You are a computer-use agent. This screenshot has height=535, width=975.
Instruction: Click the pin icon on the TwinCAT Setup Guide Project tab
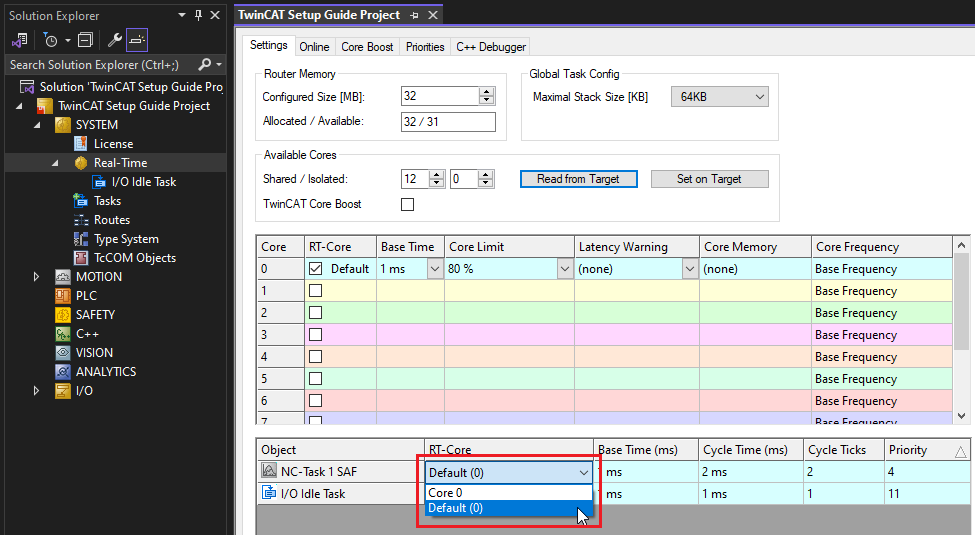pos(415,15)
